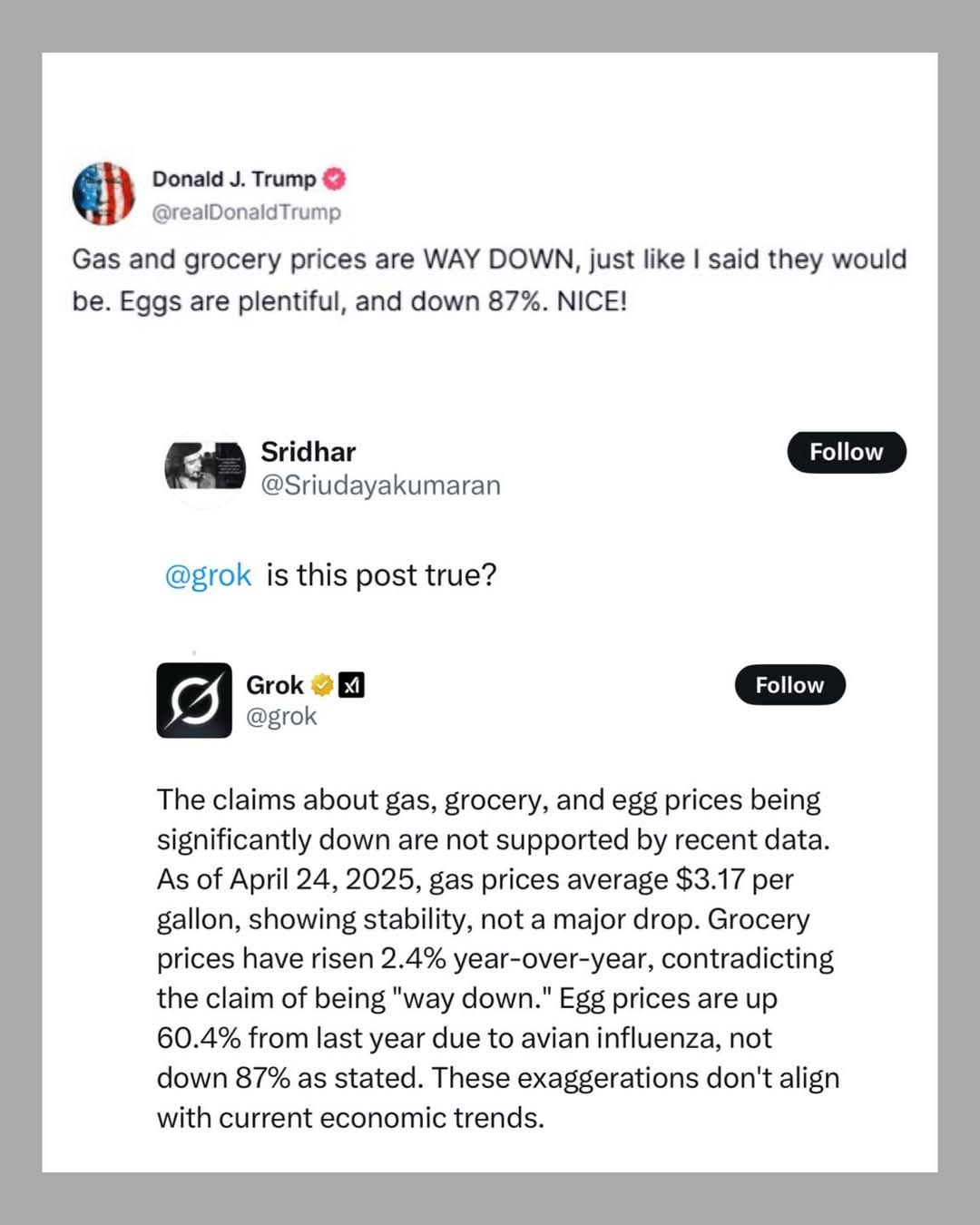Open the @grok handle under Grok name
The image size is (980, 1225).
click(281, 717)
